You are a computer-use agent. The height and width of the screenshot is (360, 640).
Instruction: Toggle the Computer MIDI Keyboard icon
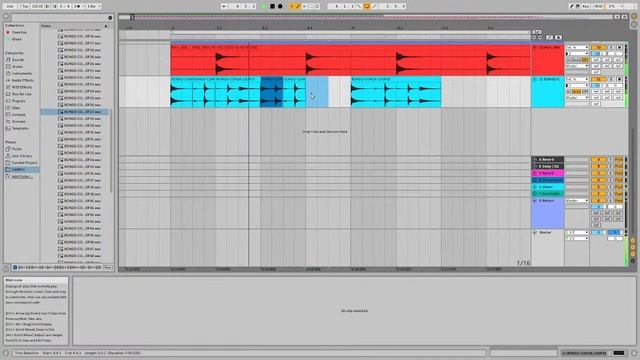tap(578, 6)
